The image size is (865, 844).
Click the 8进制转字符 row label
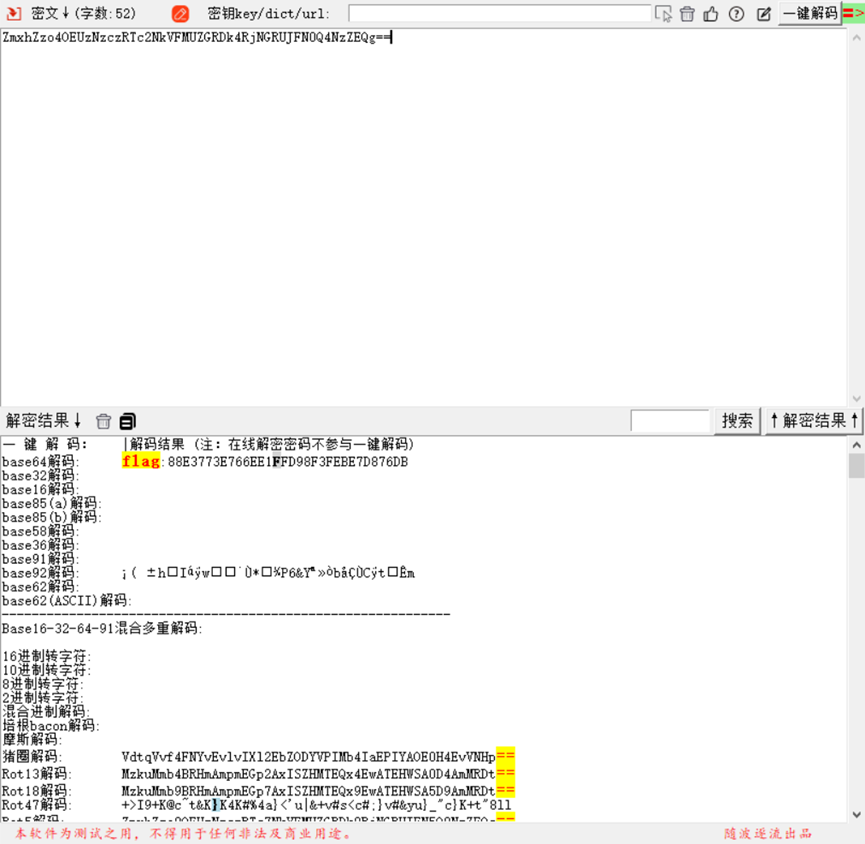click(42, 684)
